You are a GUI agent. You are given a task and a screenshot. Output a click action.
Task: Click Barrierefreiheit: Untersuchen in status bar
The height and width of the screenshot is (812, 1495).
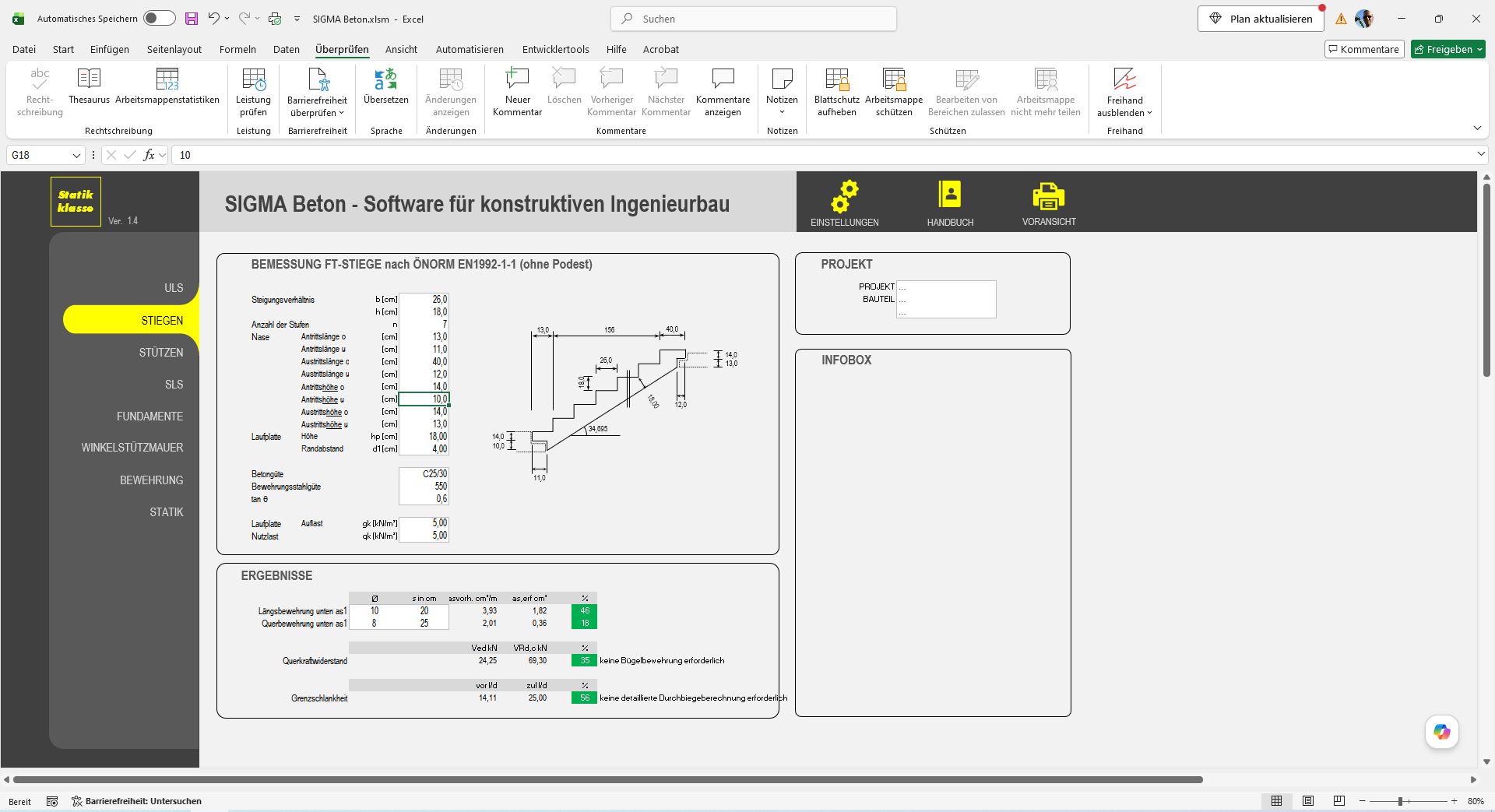click(x=136, y=801)
